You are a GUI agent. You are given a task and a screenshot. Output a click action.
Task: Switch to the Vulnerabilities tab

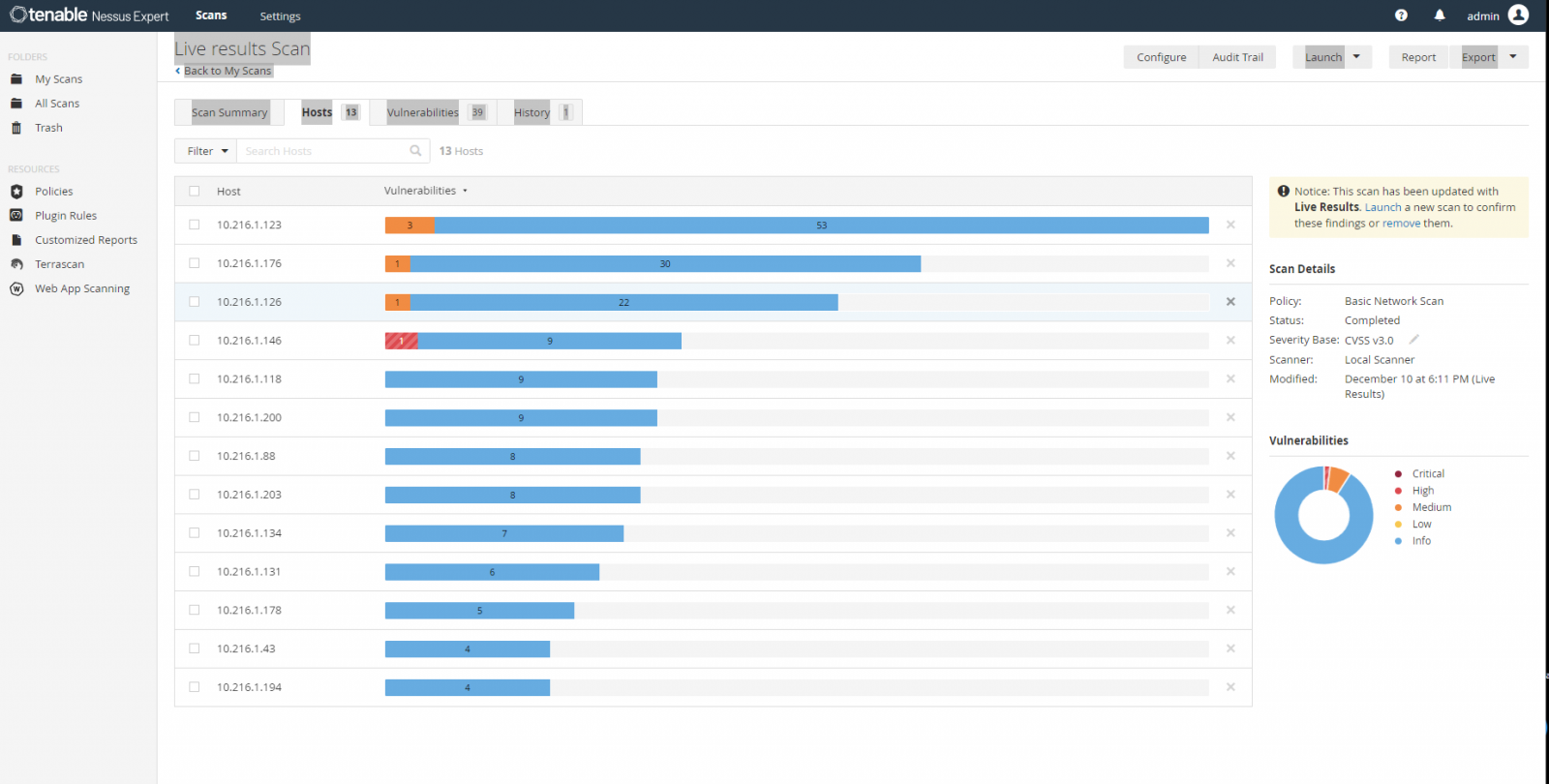(434, 112)
